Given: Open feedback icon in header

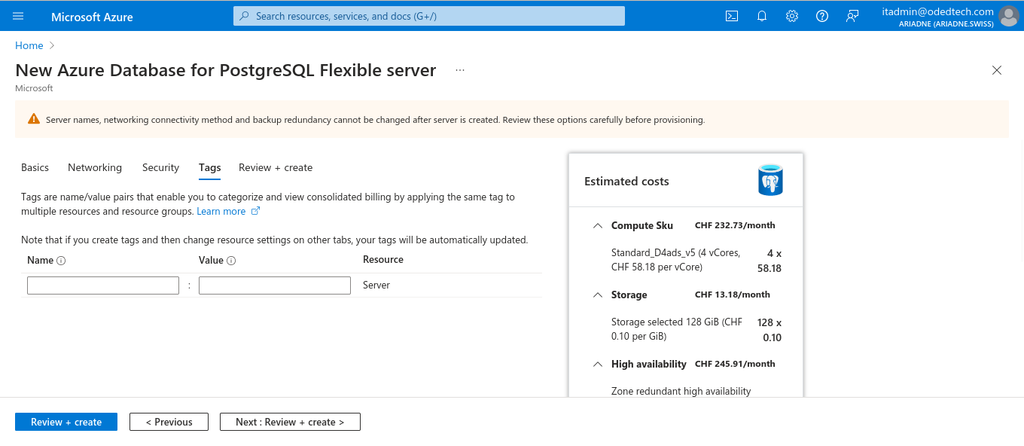Looking at the screenshot, I should (852, 16).
